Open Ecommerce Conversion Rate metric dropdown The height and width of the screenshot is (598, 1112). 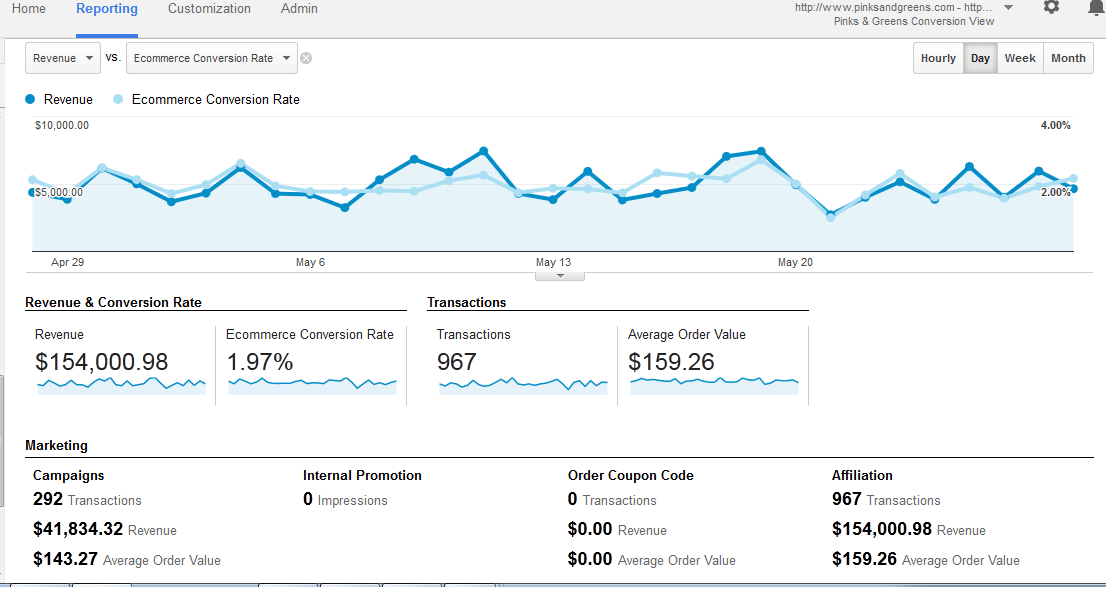(x=212, y=58)
